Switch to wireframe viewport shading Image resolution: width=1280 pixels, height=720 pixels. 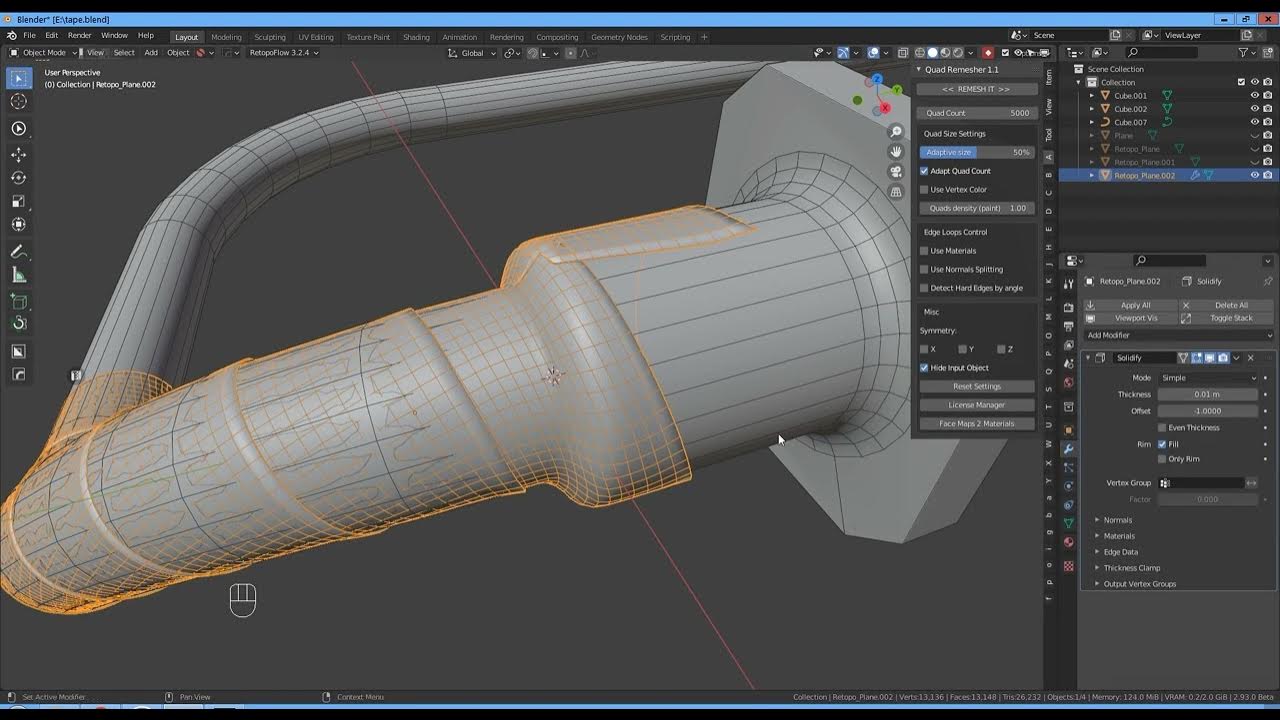click(919, 53)
